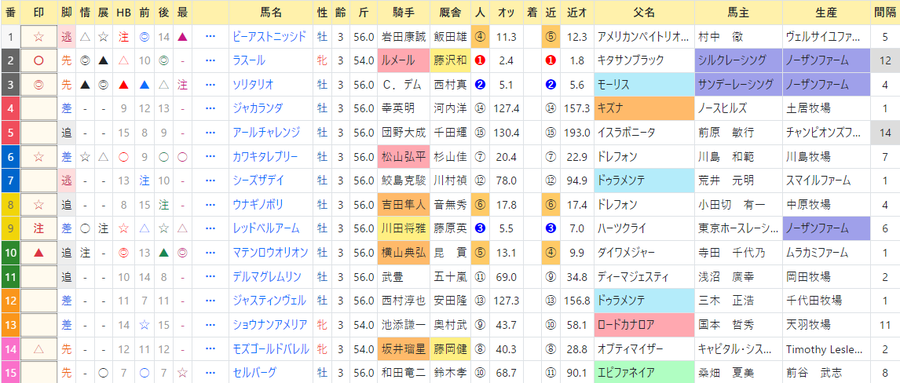Open the ellipsis menu for アールチャレンジ
900x383 pixels.
pos(210,133)
